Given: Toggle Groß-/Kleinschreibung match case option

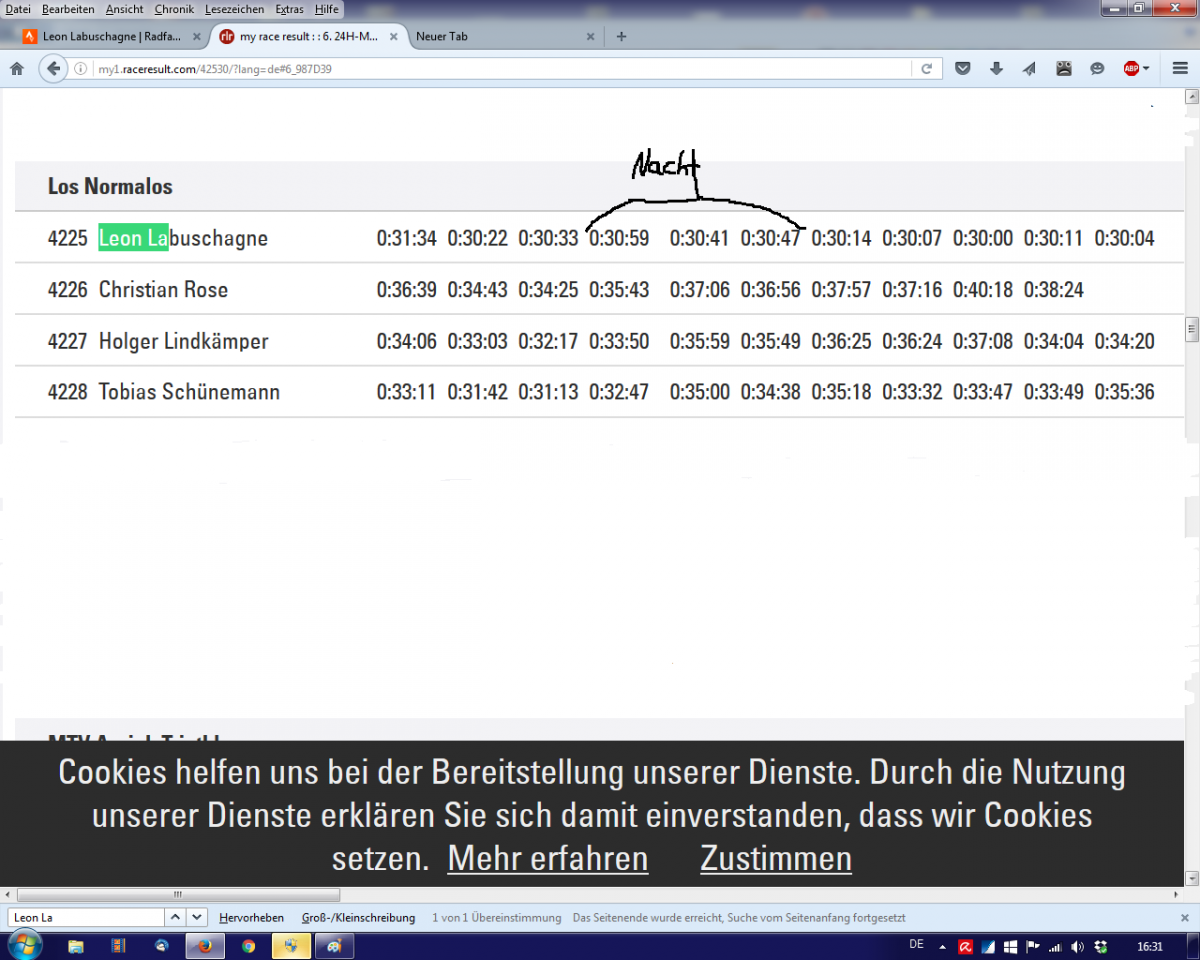Looking at the screenshot, I should click(358, 917).
